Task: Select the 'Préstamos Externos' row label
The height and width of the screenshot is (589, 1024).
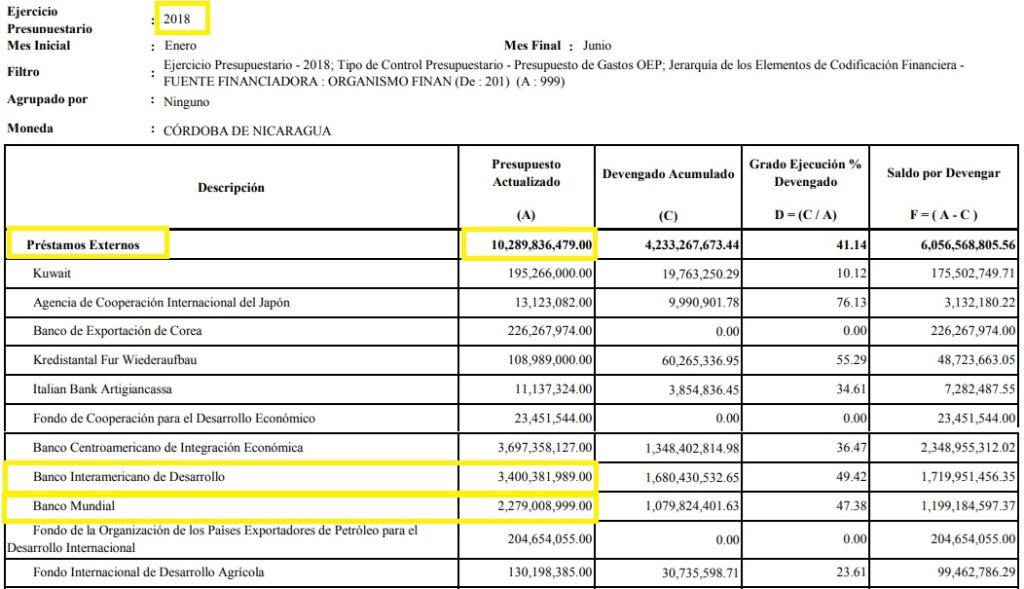Action: 83,245
